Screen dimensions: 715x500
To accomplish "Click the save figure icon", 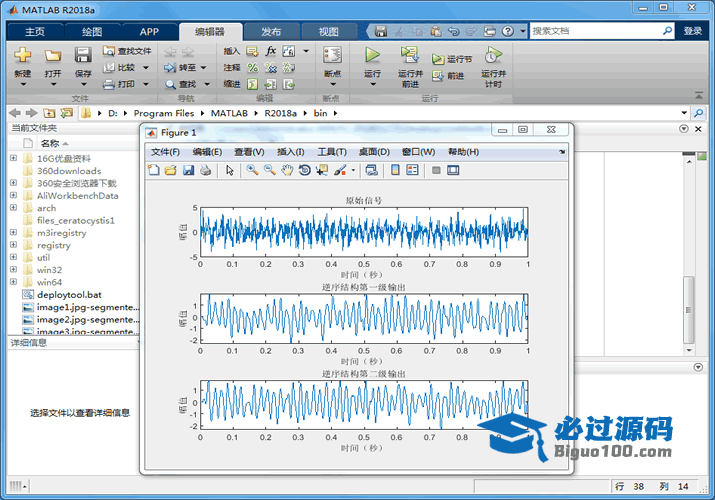I will point(188,170).
